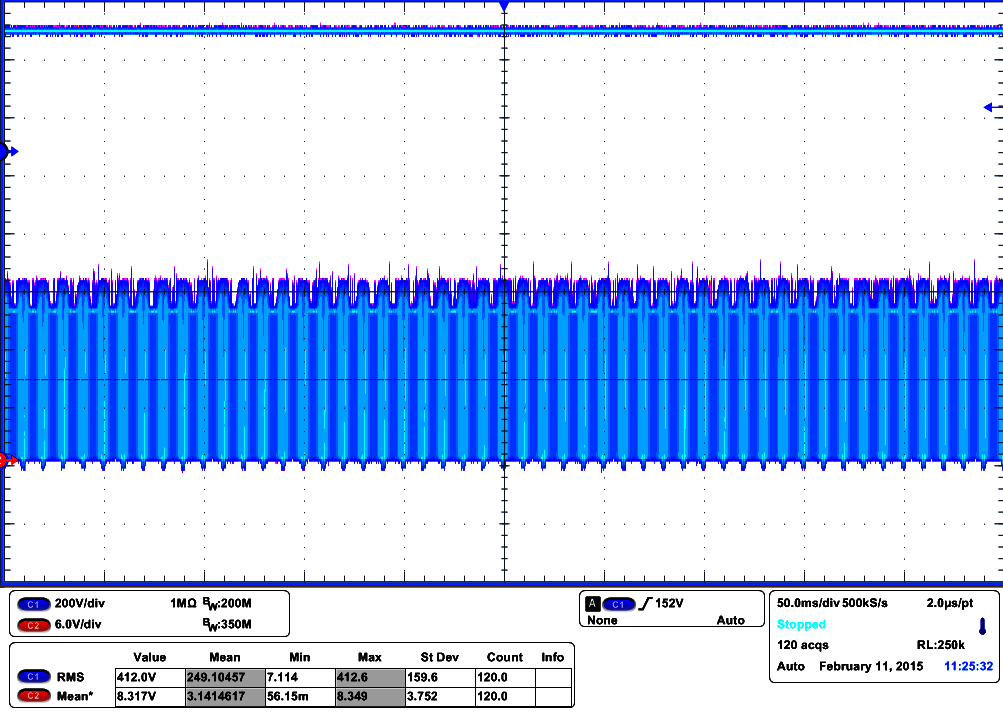The width and height of the screenshot is (1003, 715).
Task: Click the C2 badge in Mean measurement row
Action: (x=33, y=695)
